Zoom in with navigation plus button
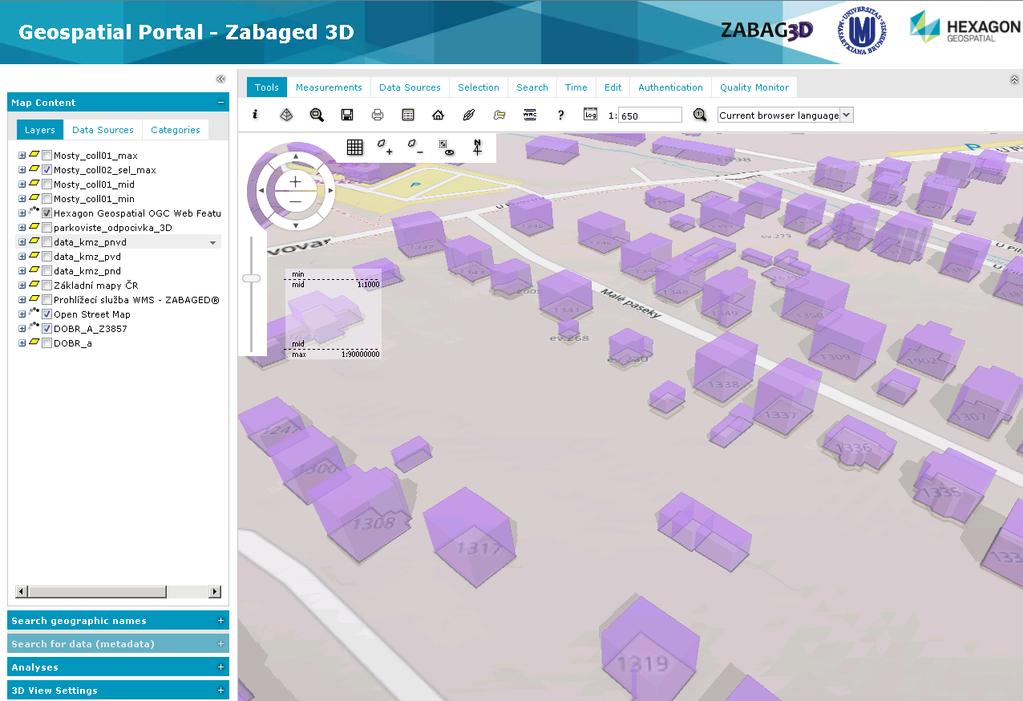The width and height of the screenshot is (1023, 701). (x=296, y=182)
